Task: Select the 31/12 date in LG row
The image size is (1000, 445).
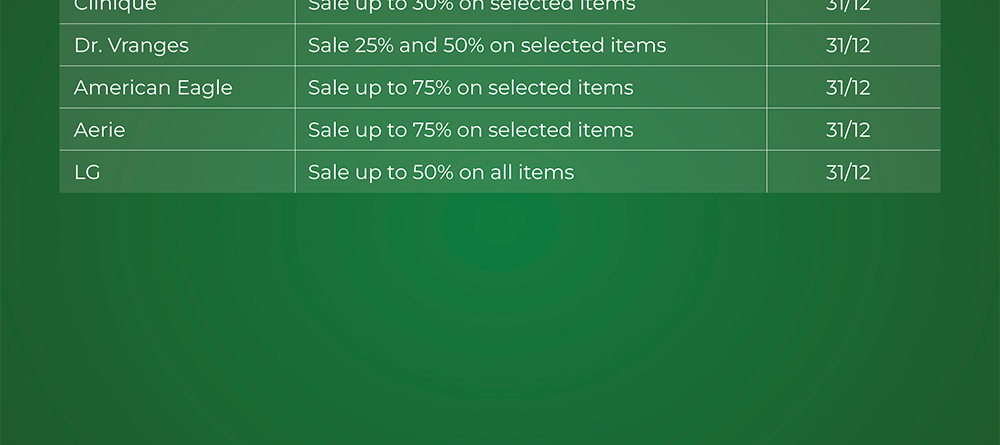Action: (x=848, y=172)
